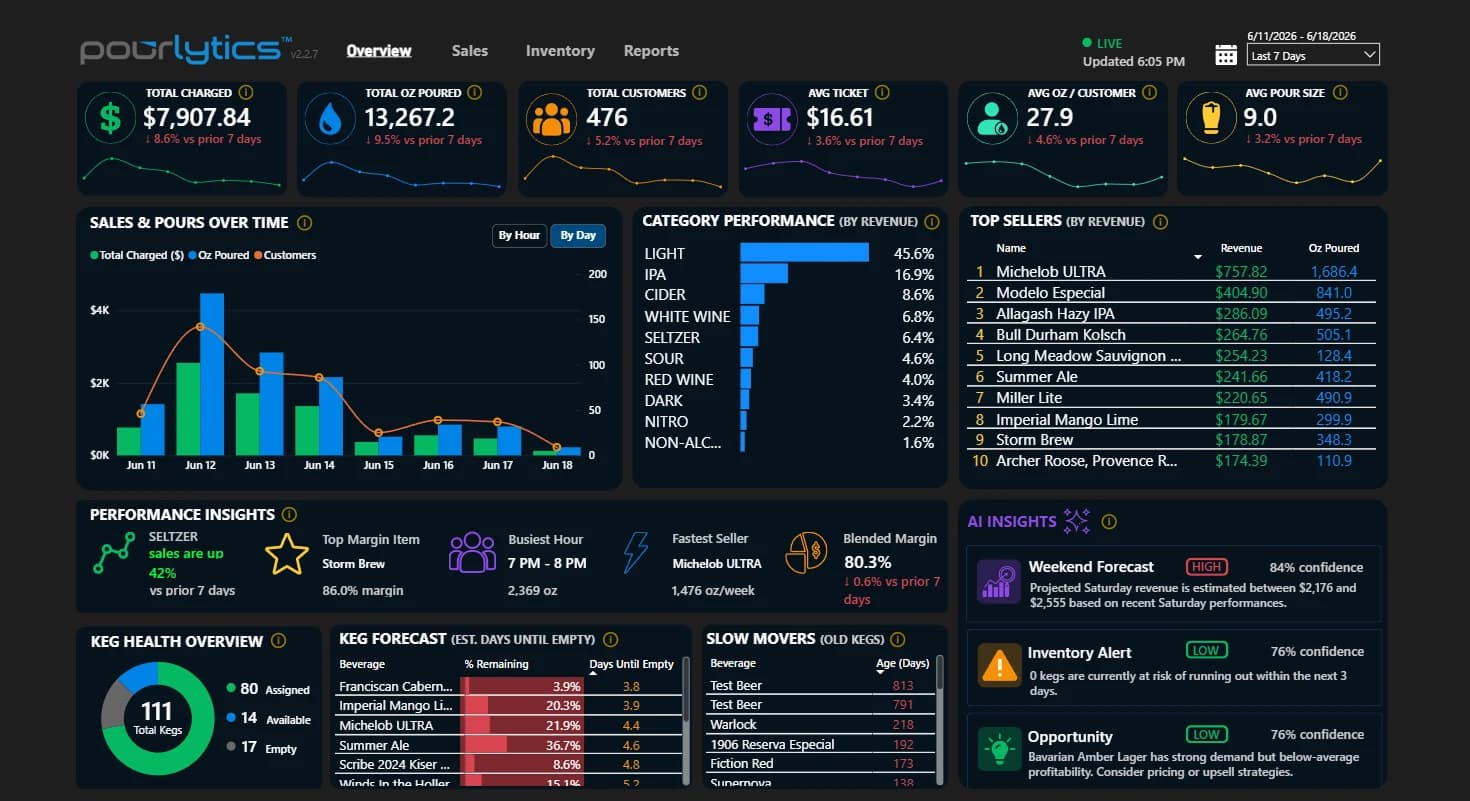
Task: Open the calendar icon beside the date range
Action: [x=1226, y=54]
